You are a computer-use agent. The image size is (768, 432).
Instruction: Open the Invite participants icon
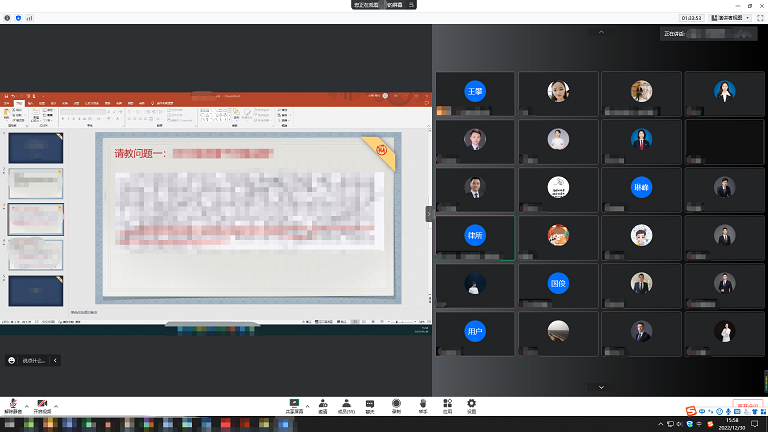(x=322, y=404)
